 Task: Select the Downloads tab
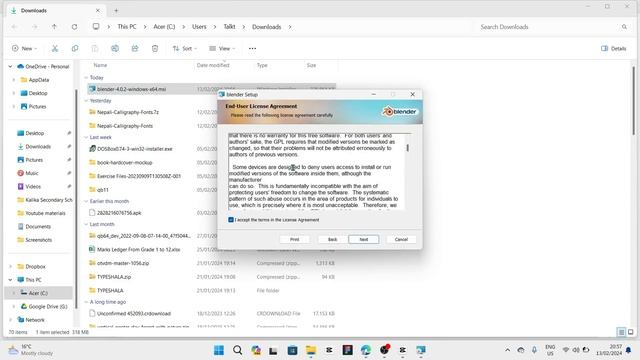click(x=55, y=11)
